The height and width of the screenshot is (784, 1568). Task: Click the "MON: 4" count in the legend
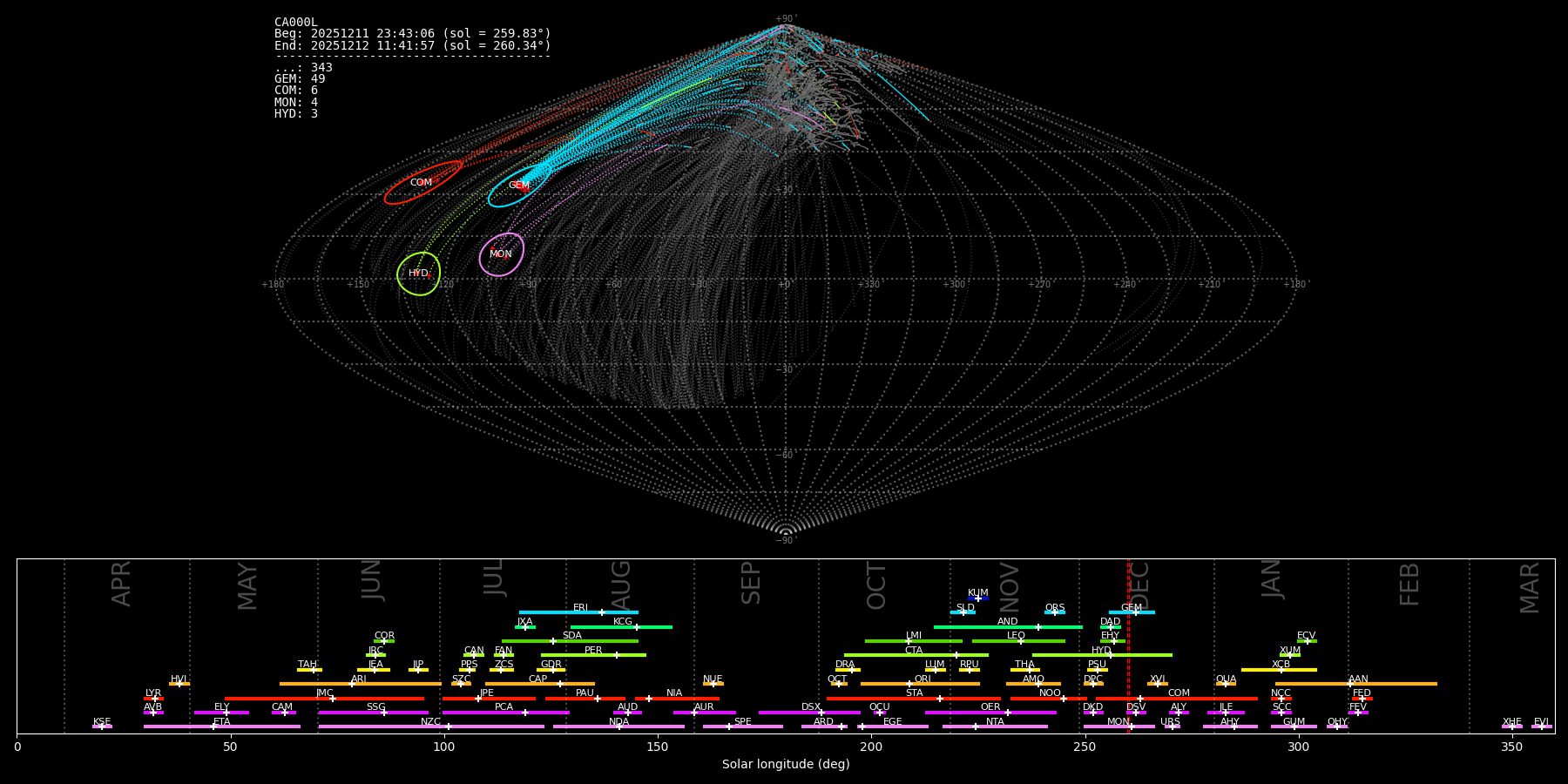point(296,103)
